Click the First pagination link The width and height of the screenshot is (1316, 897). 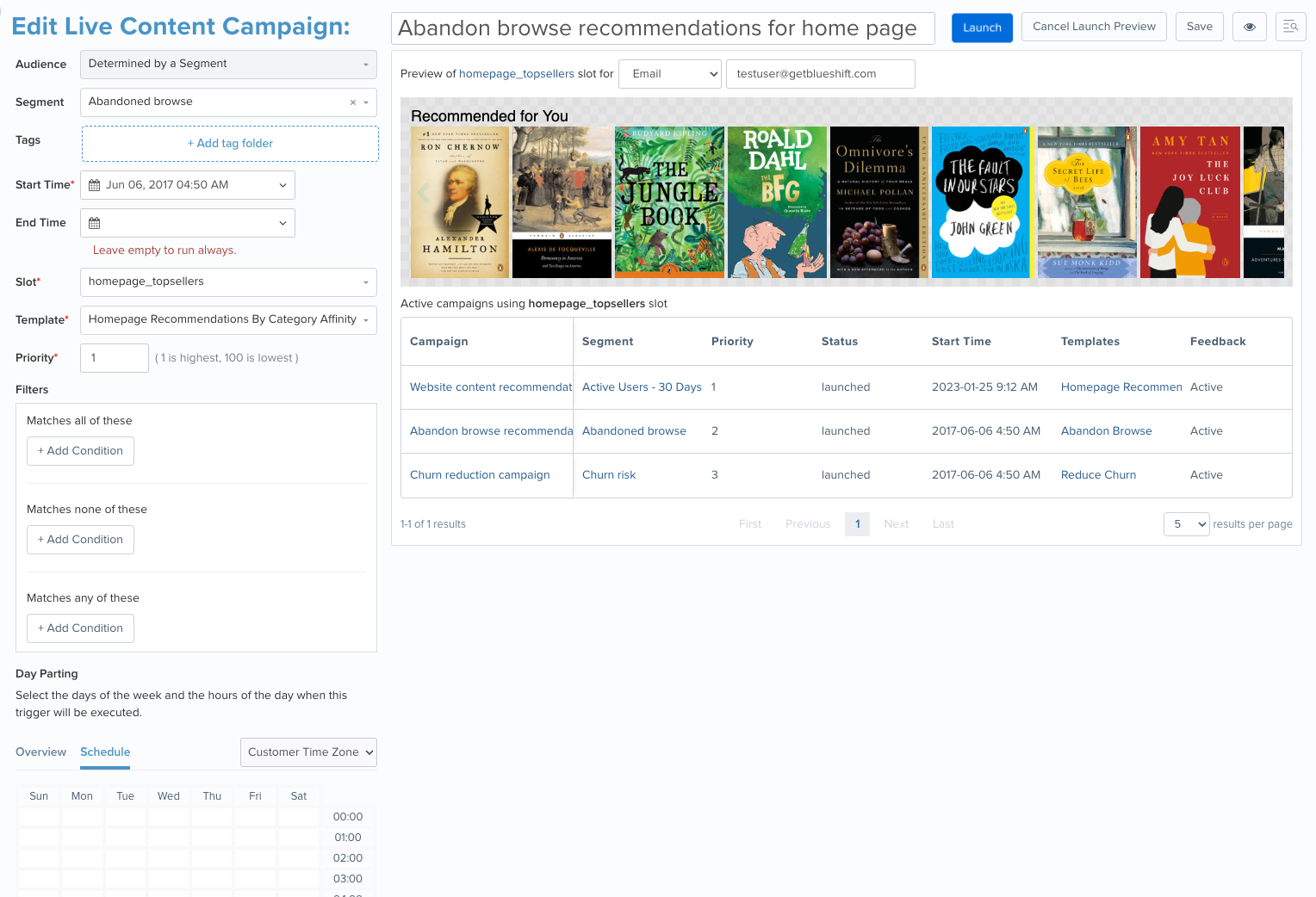click(x=750, y=524)
